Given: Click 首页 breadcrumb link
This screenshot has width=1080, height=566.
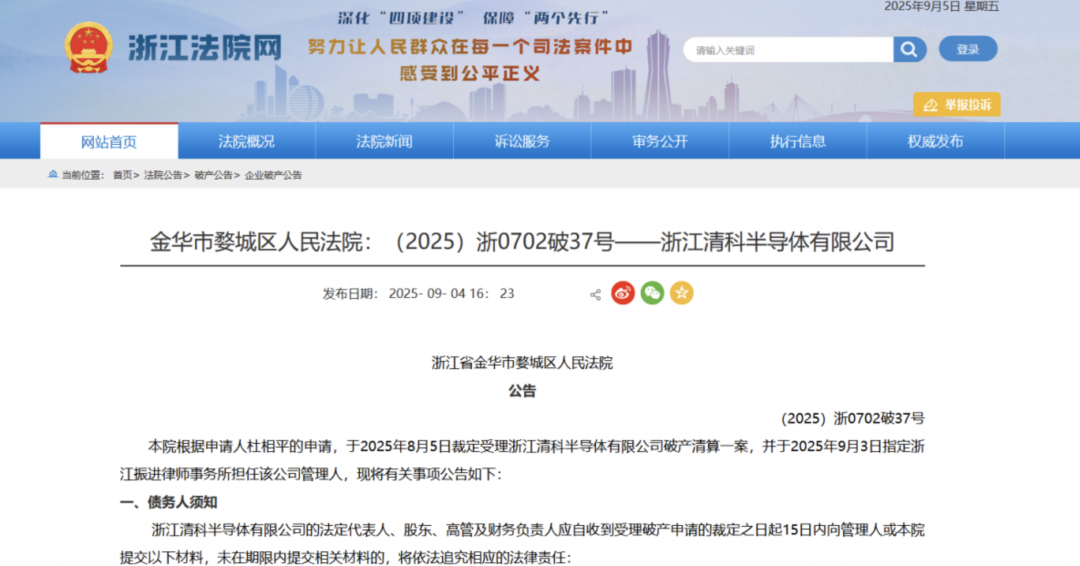Looking at the screenshot, I should click(122, 175).
